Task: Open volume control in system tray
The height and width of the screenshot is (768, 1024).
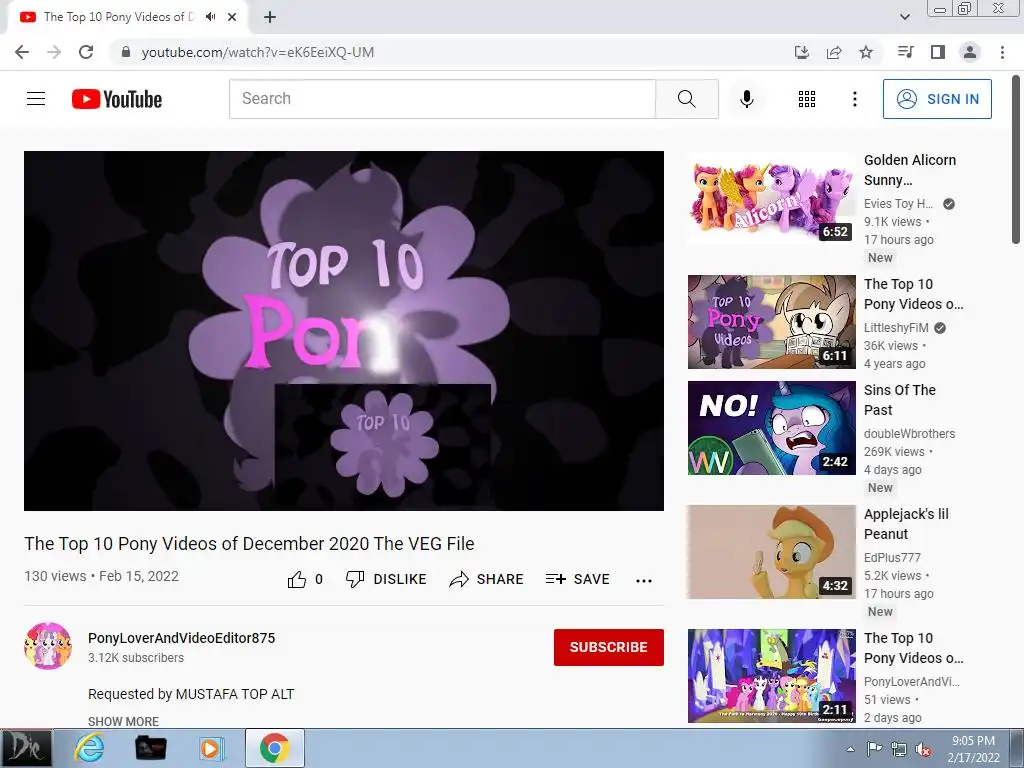Action: click(x=923, y=749)
